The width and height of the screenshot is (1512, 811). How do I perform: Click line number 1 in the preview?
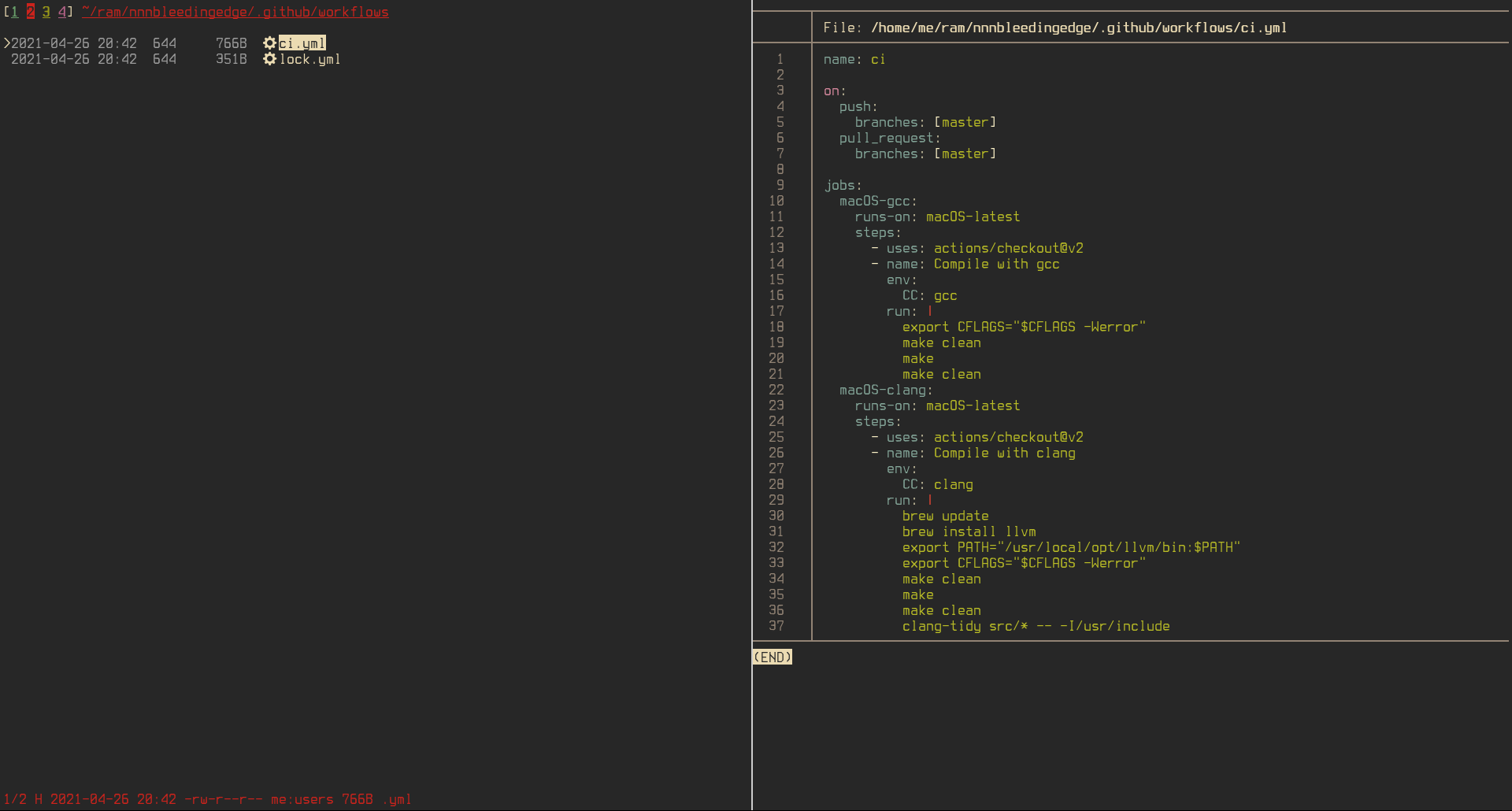(x=780, y=59)
